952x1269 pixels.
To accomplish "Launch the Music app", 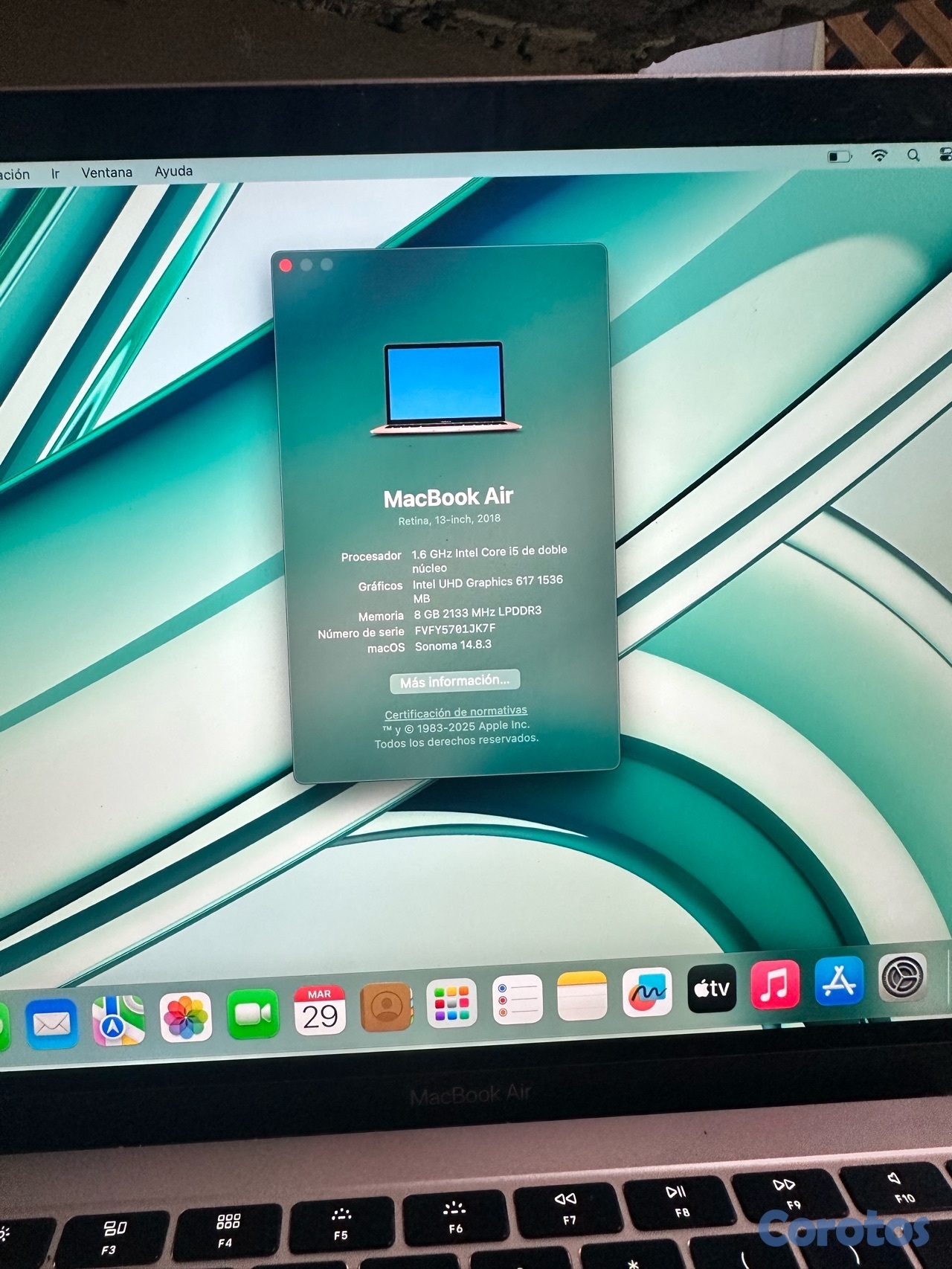I will (775, 984).
